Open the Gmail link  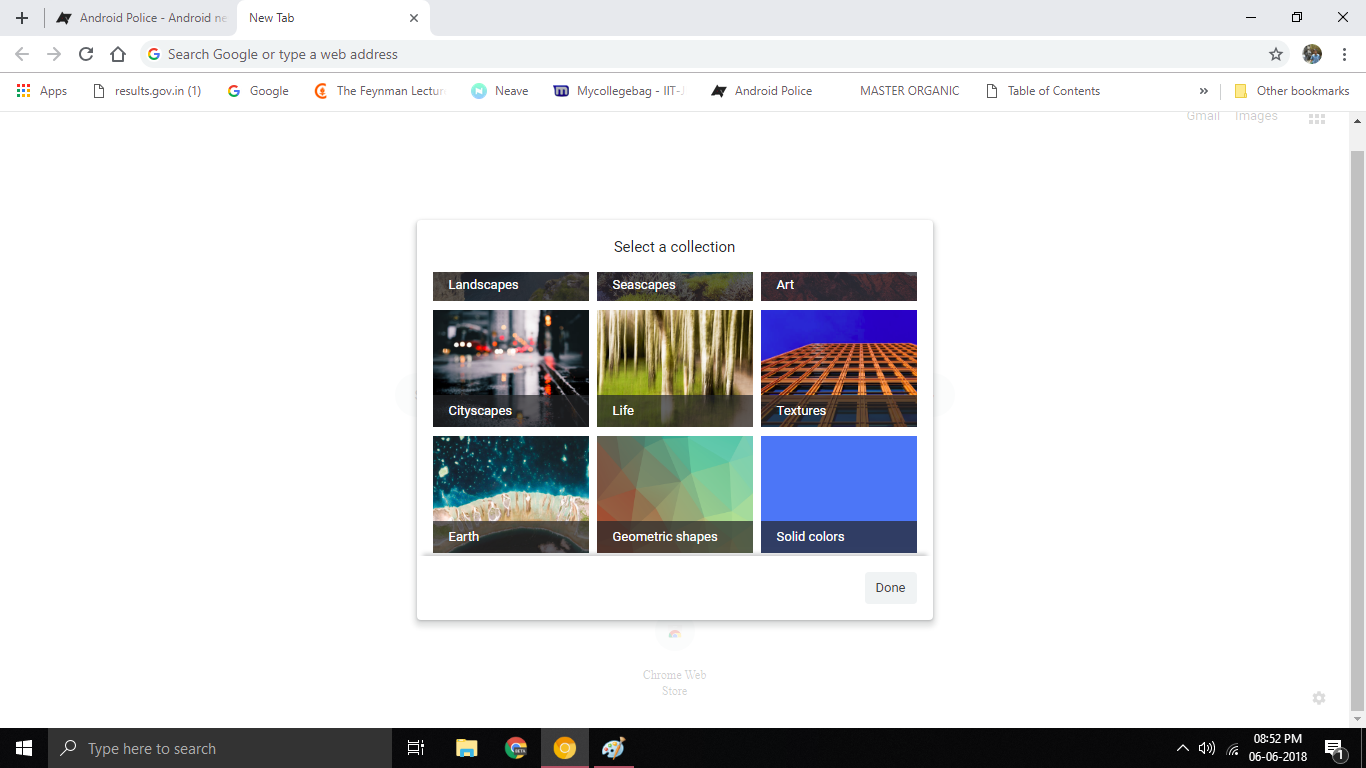click(x=1202, y=115)
